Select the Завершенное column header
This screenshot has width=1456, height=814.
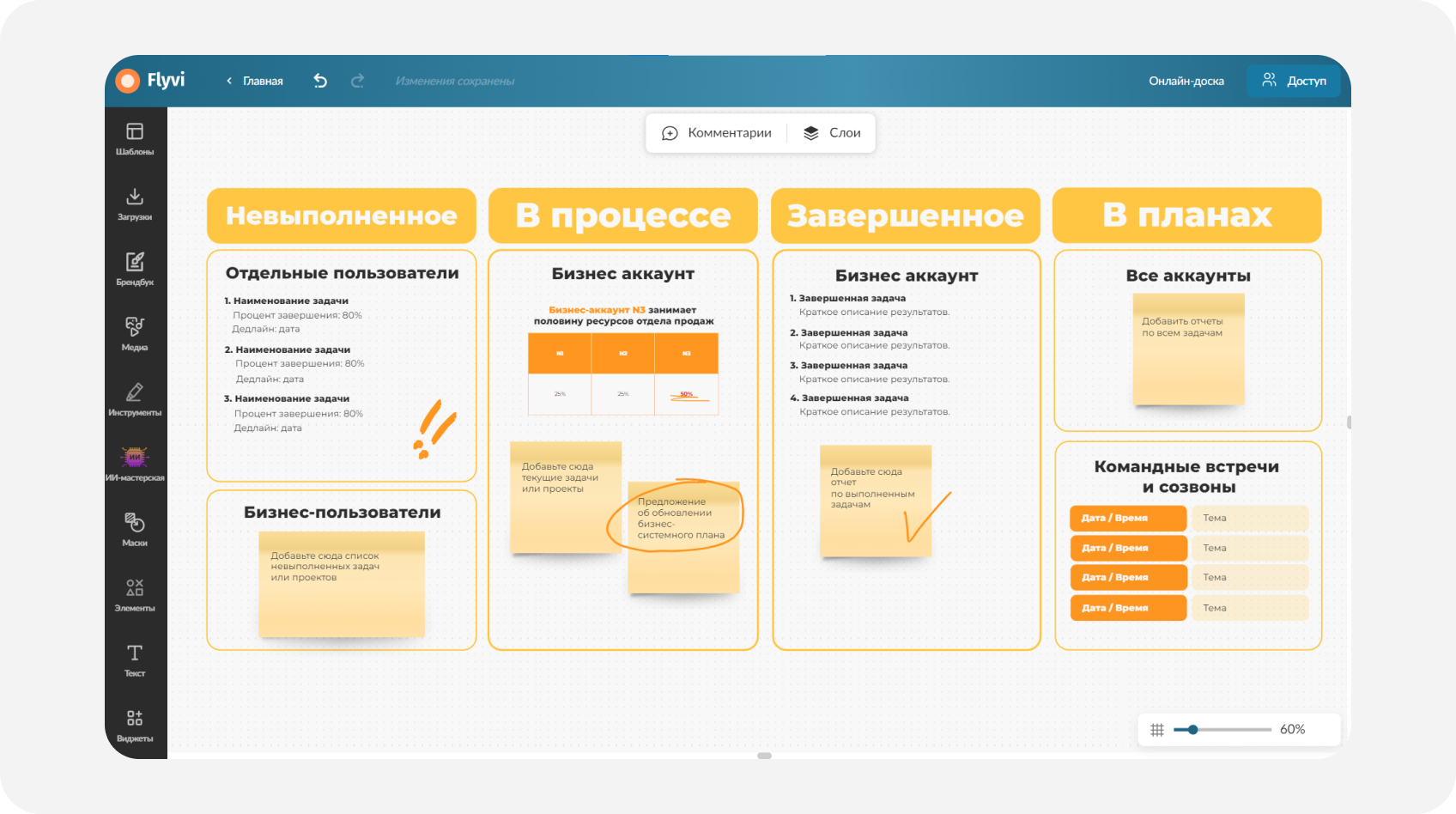click(x=906, y=216)
